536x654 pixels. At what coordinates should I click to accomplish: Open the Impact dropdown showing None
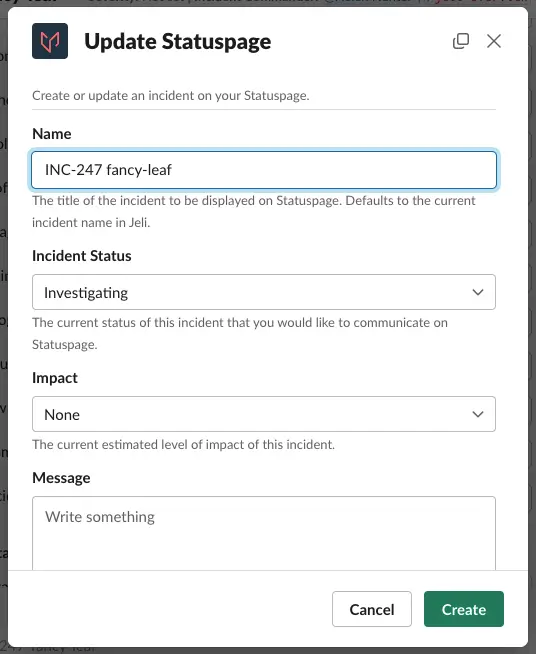[x=264, y=414]
